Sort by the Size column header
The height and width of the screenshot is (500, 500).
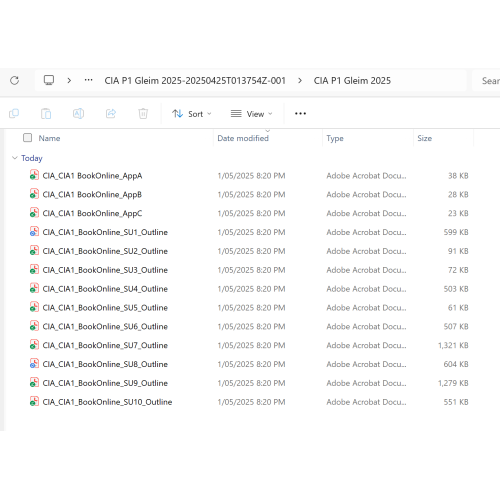click(424, 138)
